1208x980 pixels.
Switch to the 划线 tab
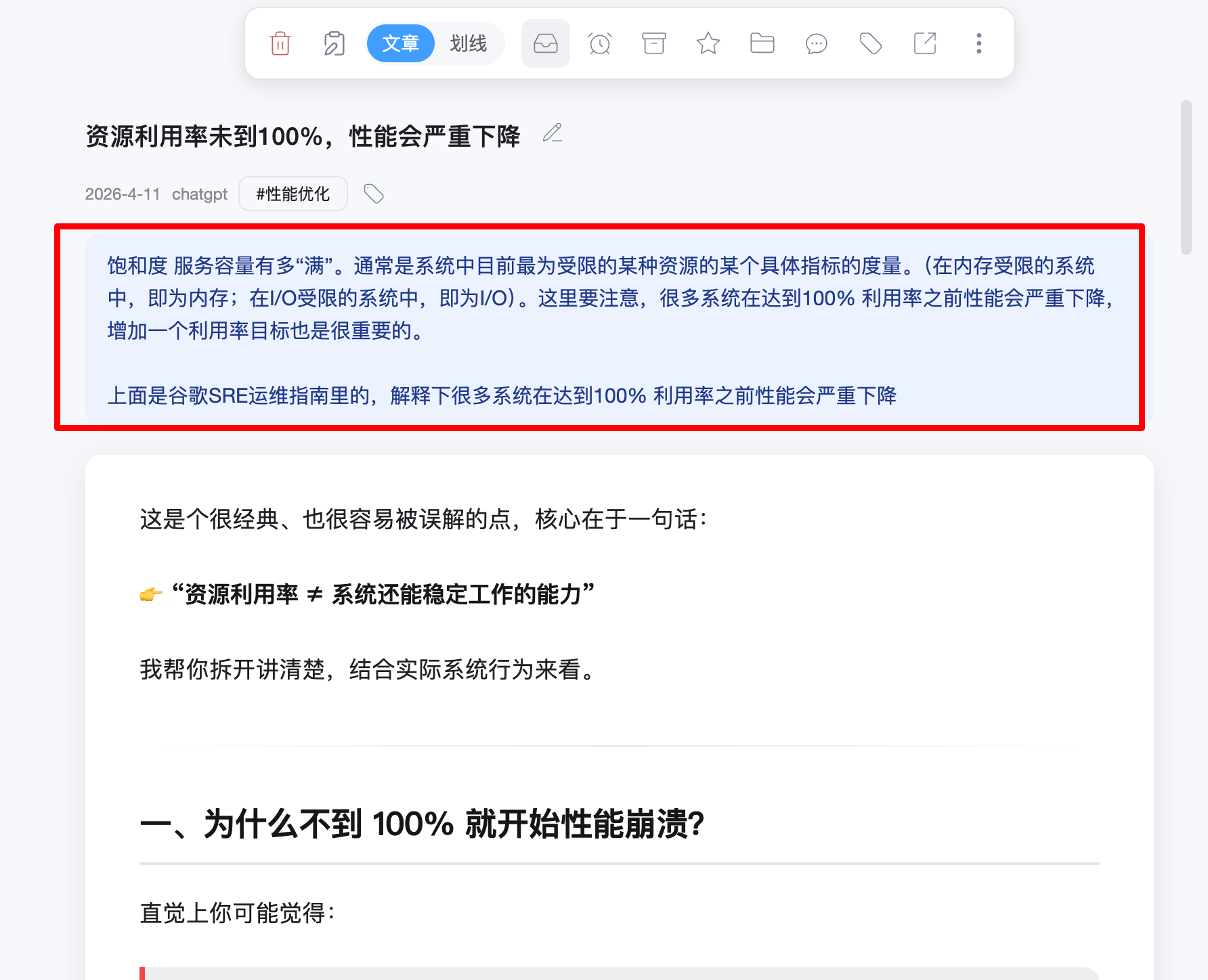[468, 44]
